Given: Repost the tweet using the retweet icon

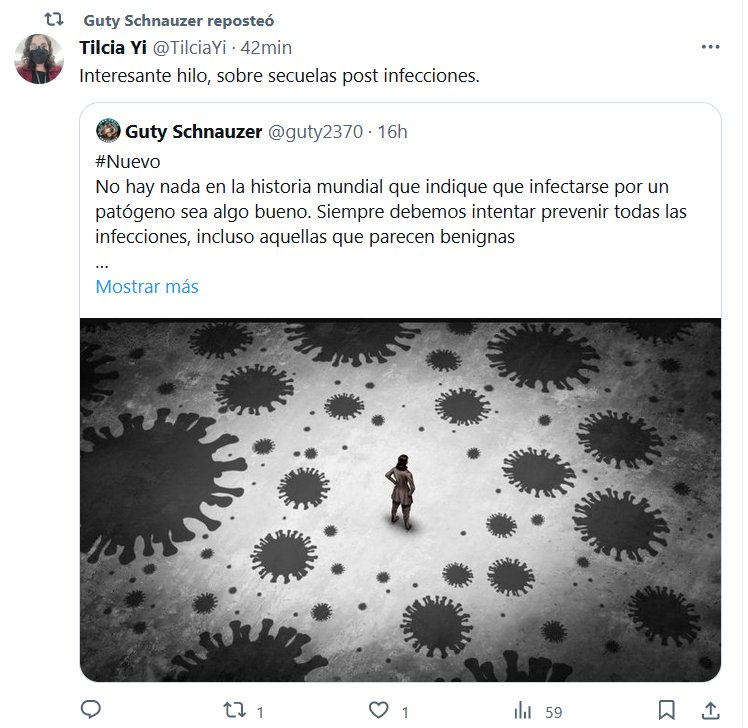Looking at the screenshot, I should pos(235,710).
